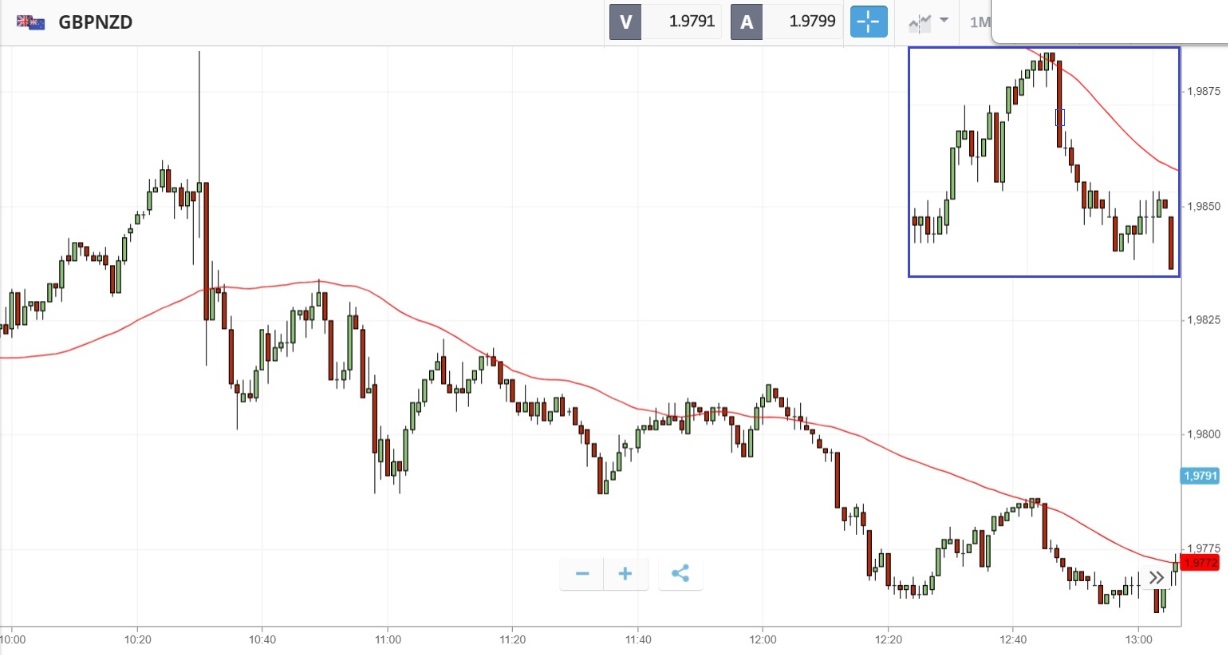Viewport: 1228px width, 655px height.
Task: Click the V sell button
Action: tap(625, 21)
